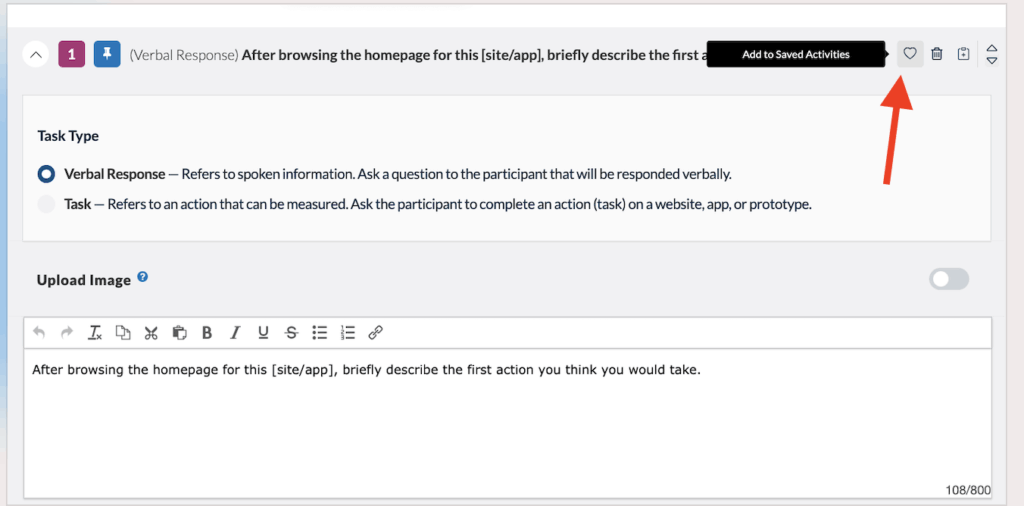Viewport: 1024px width, 506px height.
Task: Toggle strikethrough formatting
Action: [x=291, y=333]
